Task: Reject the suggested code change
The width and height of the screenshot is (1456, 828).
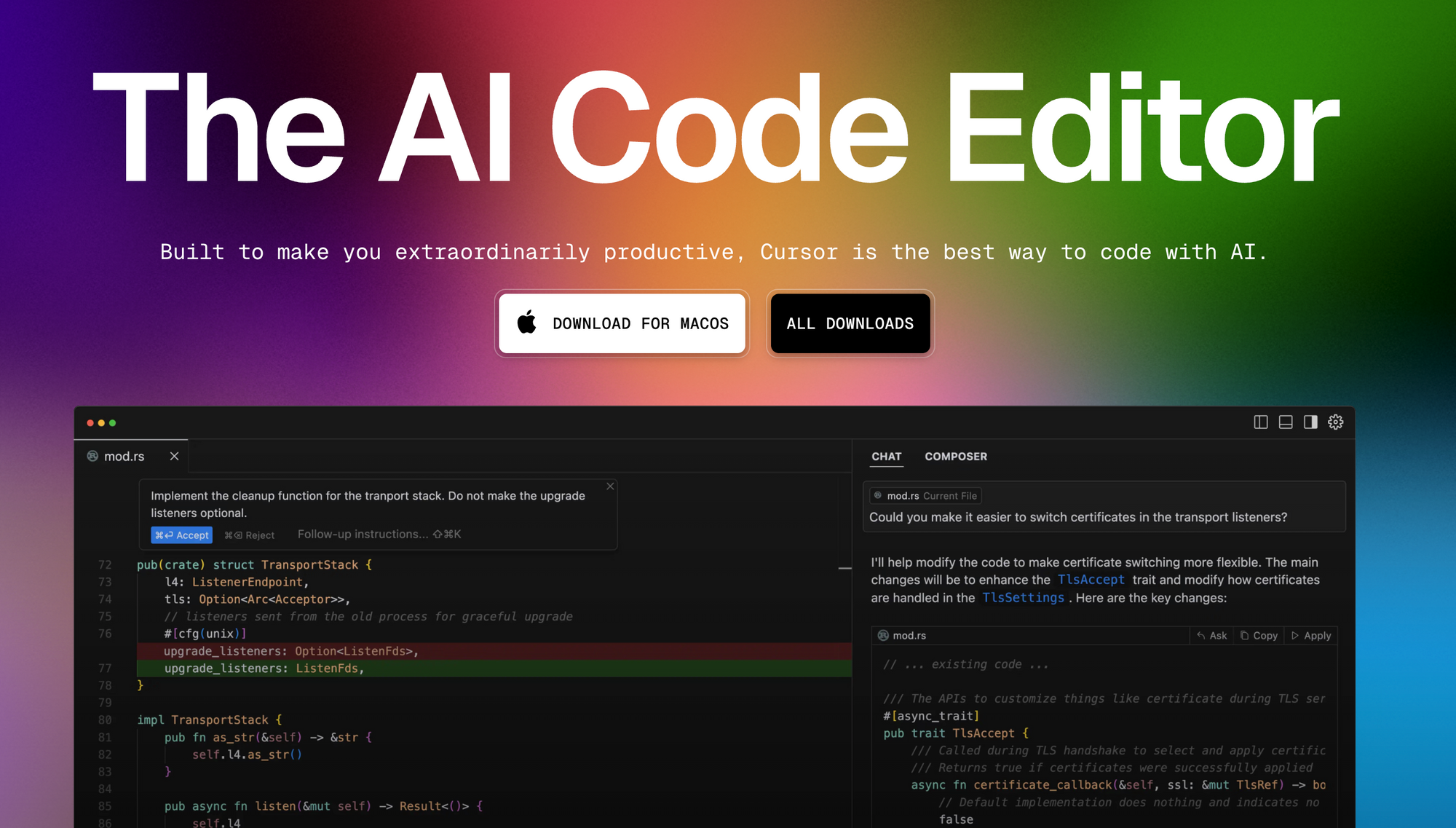Action: pyautogui.click(x=250, y=535)
